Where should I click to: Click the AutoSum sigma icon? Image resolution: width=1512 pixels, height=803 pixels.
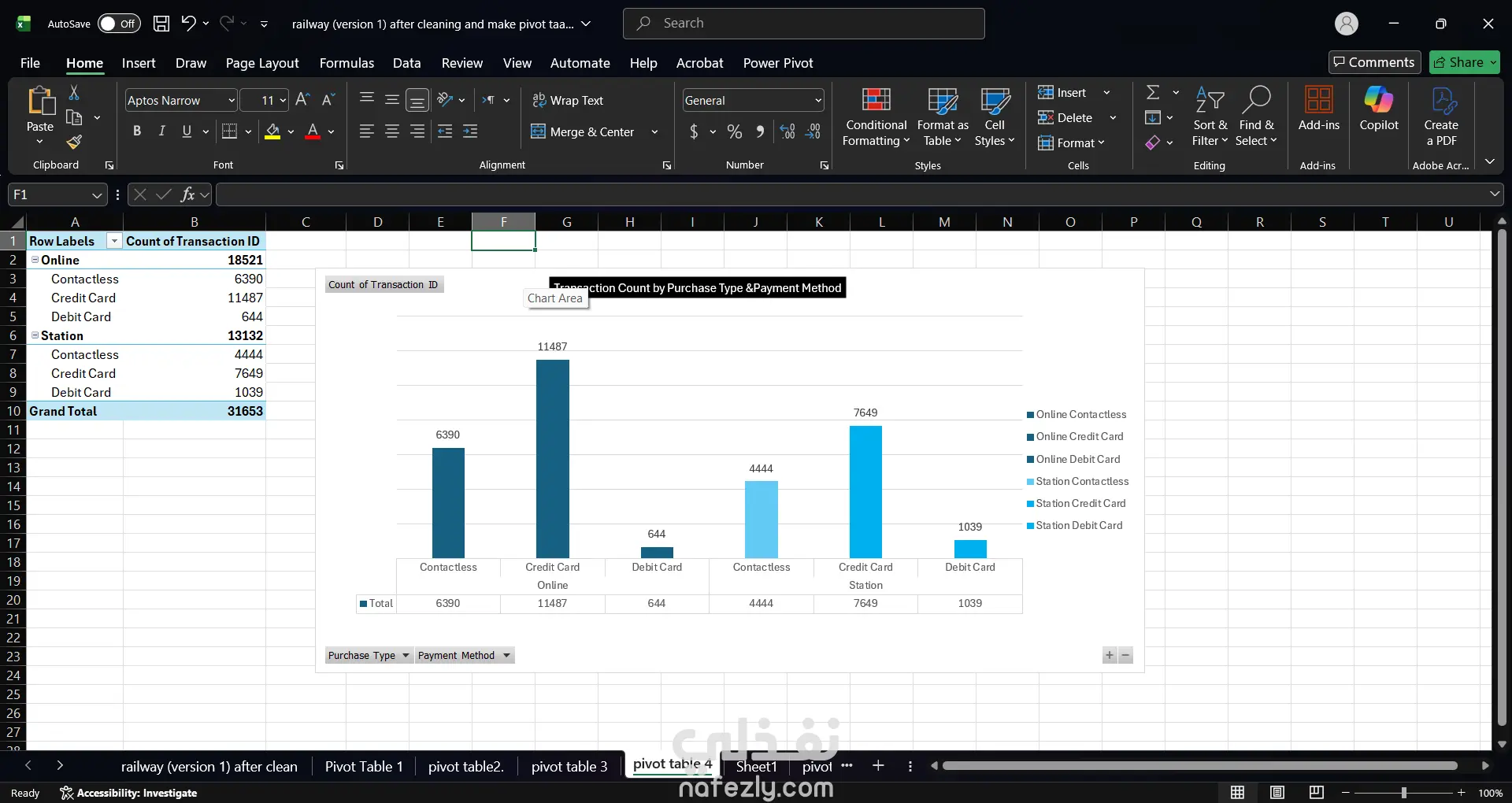(x=1153, y=92)
